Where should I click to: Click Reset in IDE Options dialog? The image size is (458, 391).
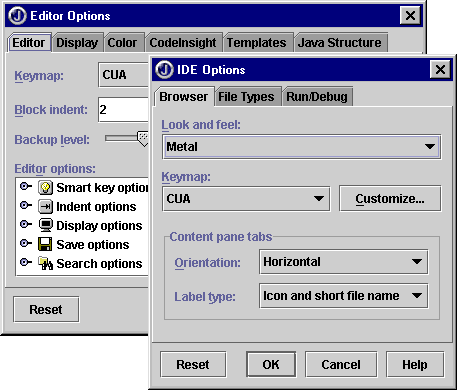click(193, 364)
